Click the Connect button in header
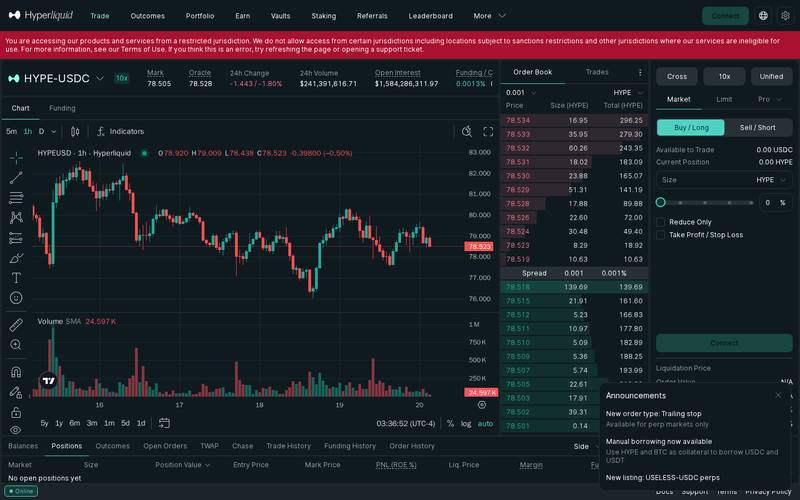The image size is (800, 500). click(x=726, y=16)
